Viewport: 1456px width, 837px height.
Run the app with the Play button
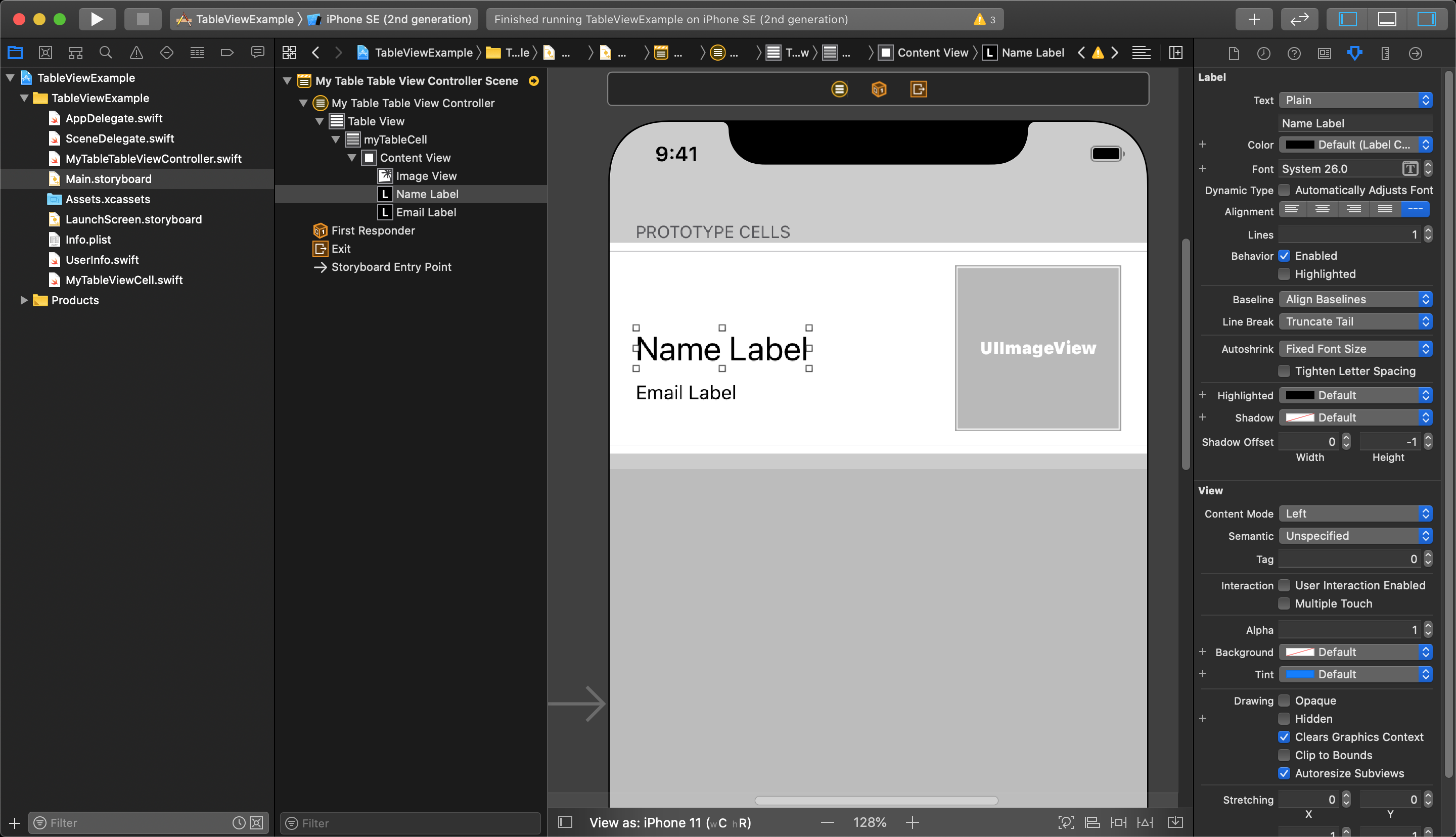point(97,19)
